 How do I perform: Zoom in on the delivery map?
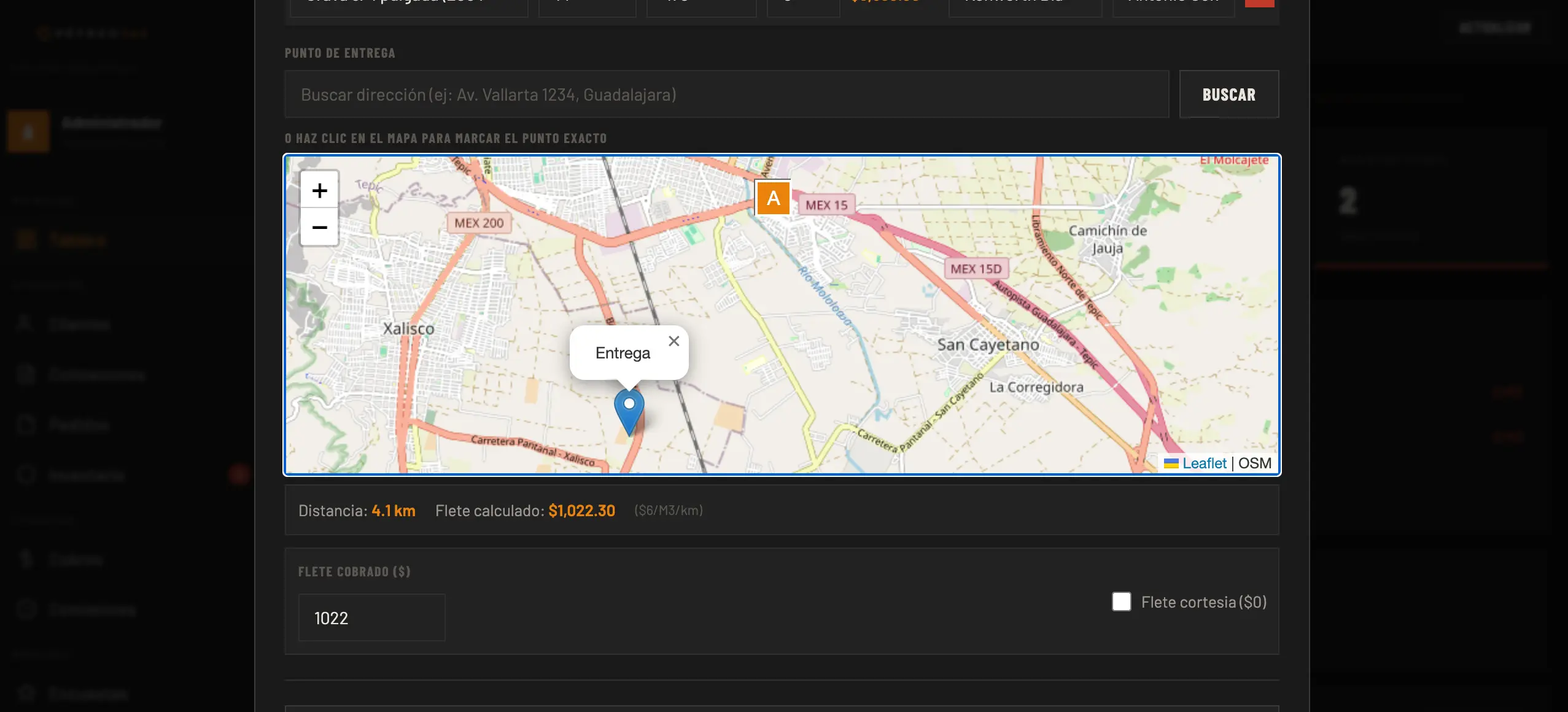point(319,190)
